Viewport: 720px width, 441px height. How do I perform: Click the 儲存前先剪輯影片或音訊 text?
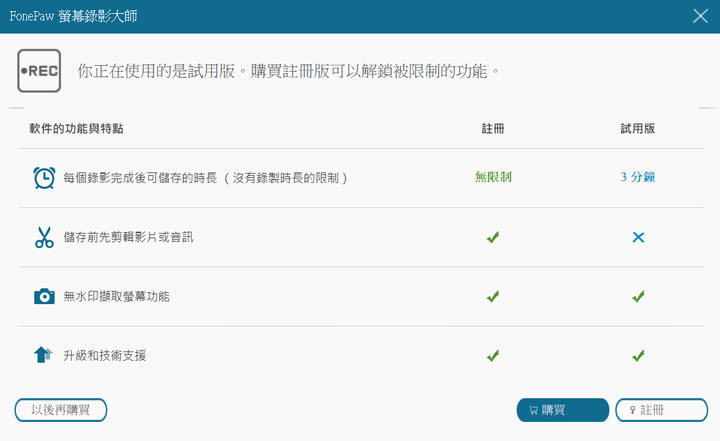tap(128, 237)
